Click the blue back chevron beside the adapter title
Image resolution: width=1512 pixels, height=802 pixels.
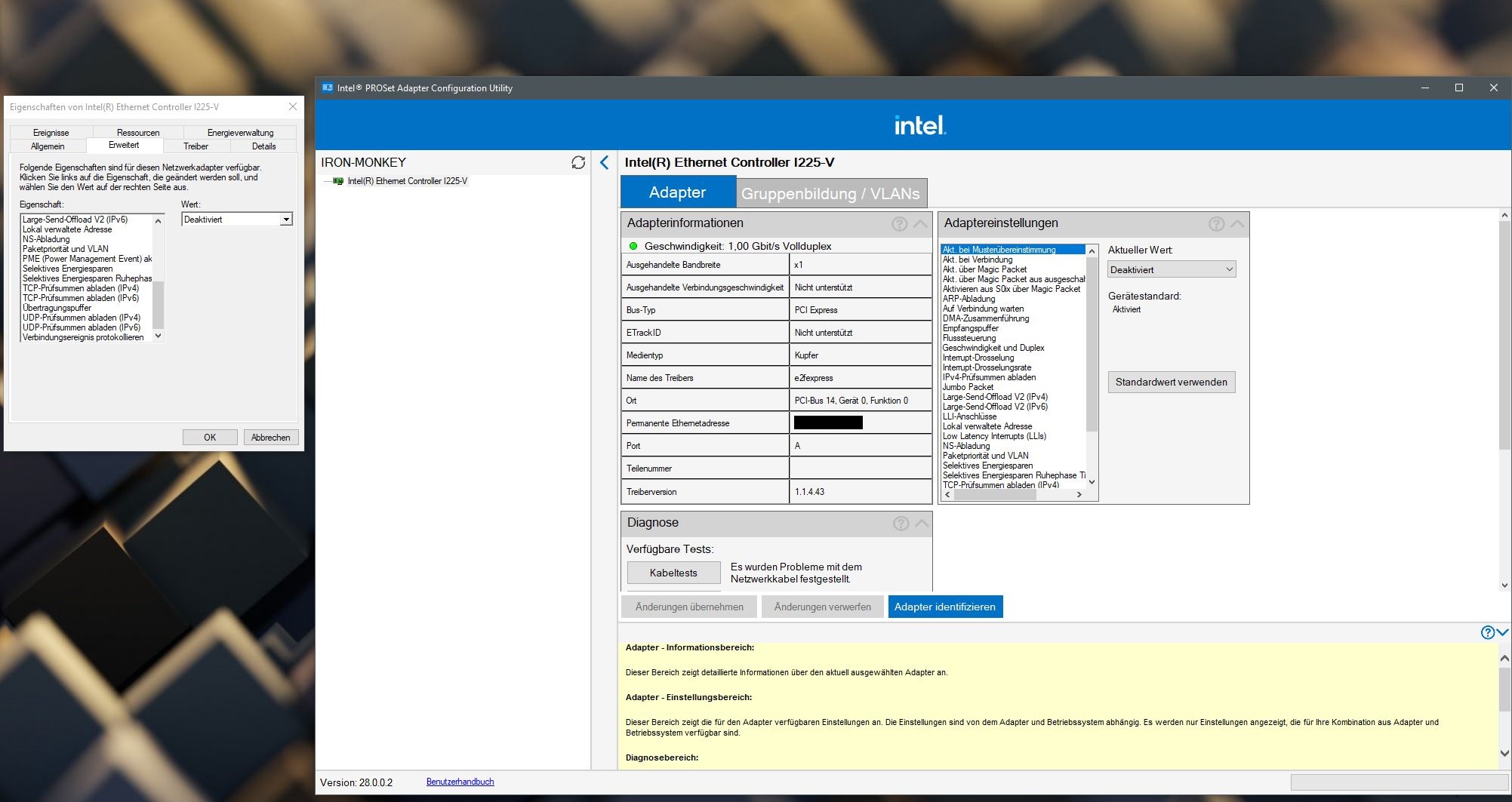point(604,162)
